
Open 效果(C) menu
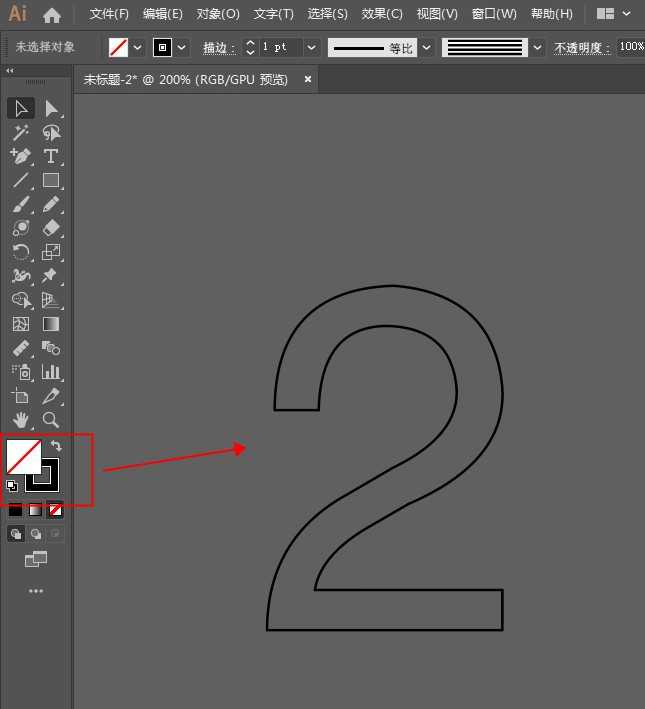pyautogui.click(x=382, y=14)
